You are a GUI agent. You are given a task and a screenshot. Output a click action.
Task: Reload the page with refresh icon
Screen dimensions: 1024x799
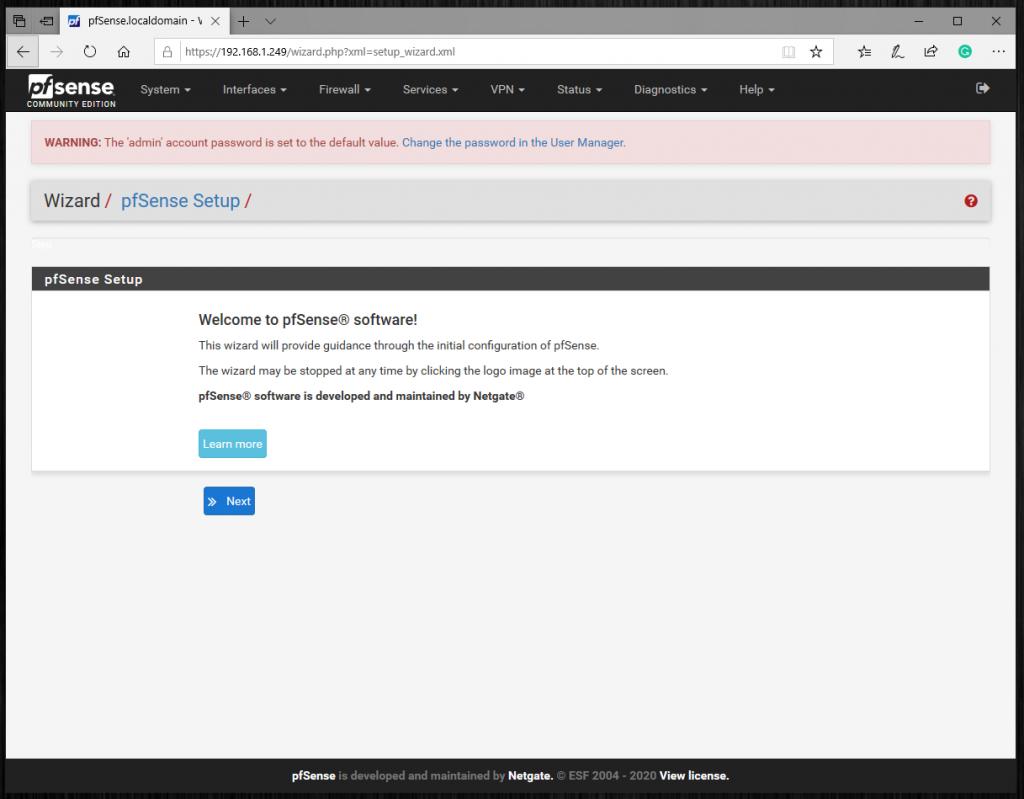coord(90,52)
